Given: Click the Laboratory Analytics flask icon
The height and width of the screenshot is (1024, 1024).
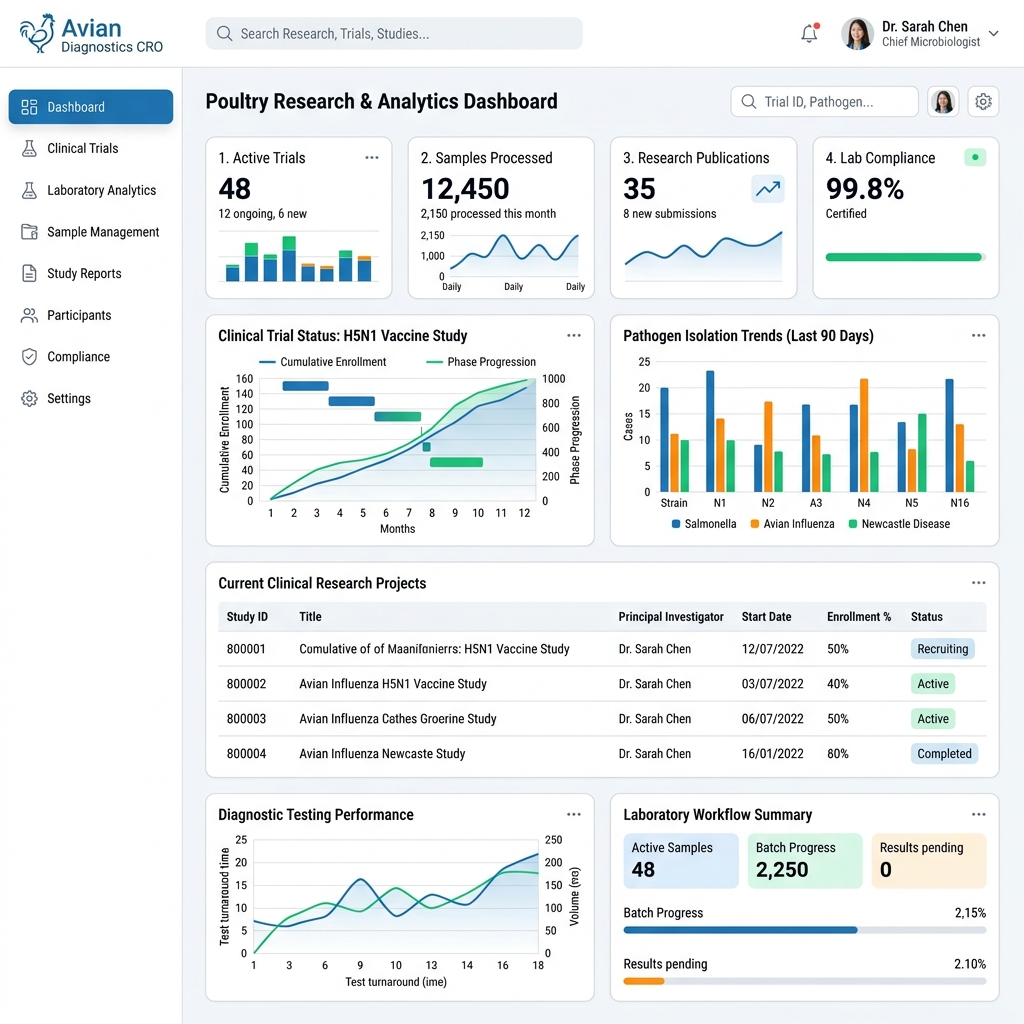Looking at the screenshot, I should pos(29,190).
